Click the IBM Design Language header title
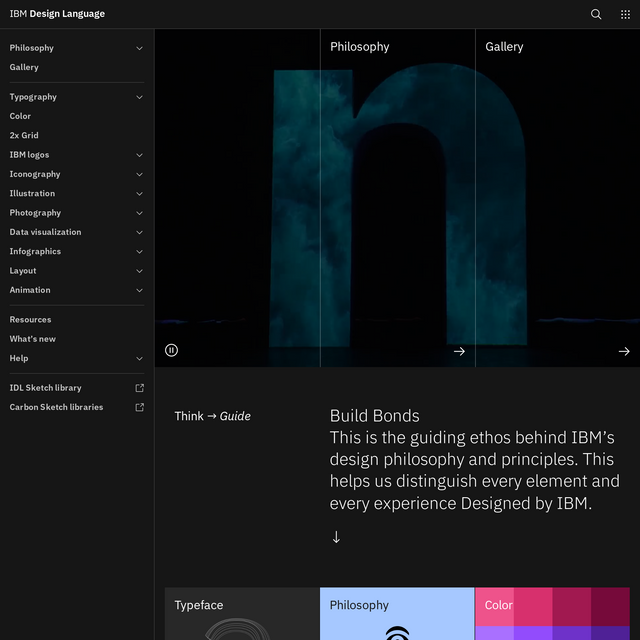Viewport: 640px width, 640px height. tap(57, 14)
